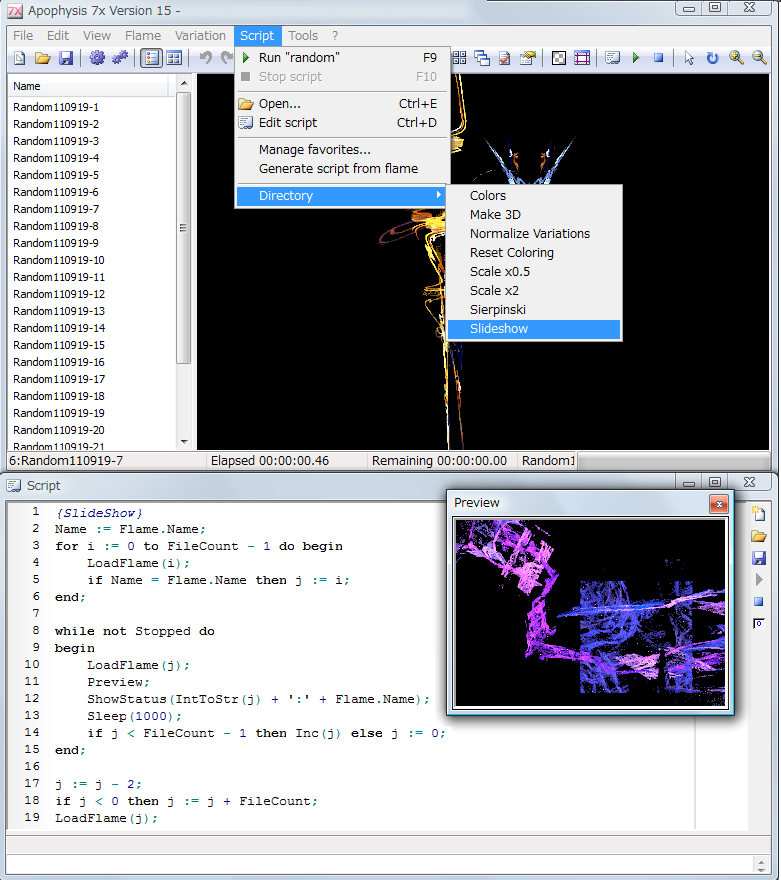Save script with Script window floppy icon

(x=759, y=558)
